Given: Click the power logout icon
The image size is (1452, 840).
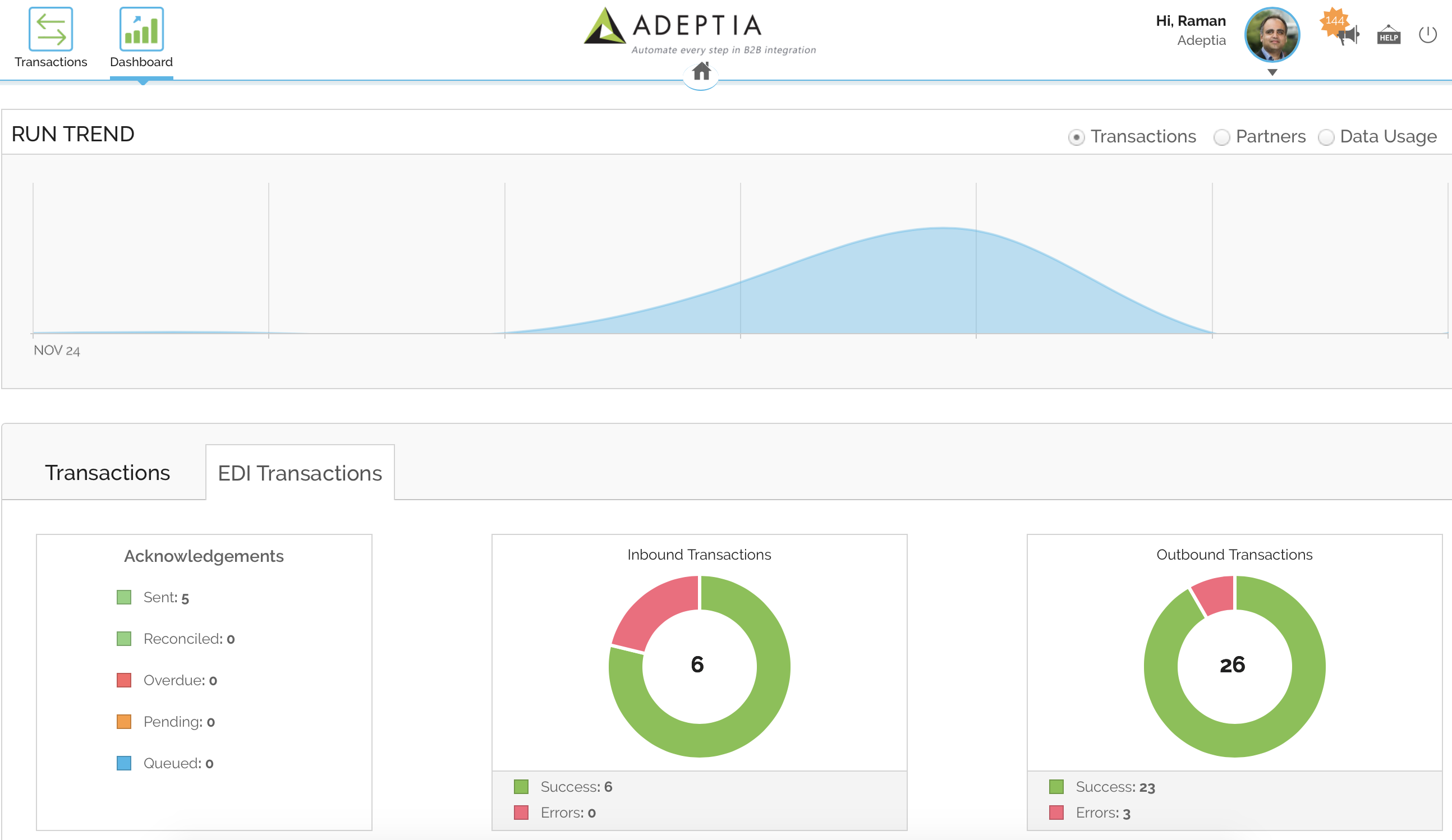Looking at the screenshot, I should pyautogui.click(x=1427, y=35).
